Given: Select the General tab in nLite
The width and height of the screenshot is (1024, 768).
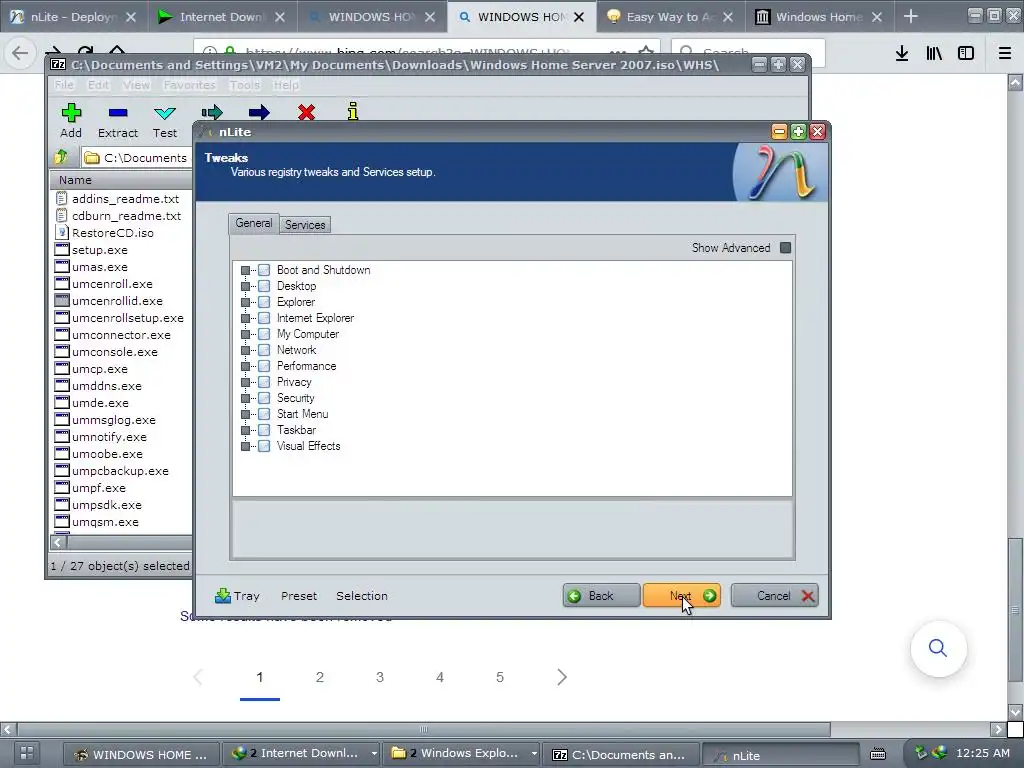Looking at the screenshot, I should pyautogui.click(x=253, y=223).
